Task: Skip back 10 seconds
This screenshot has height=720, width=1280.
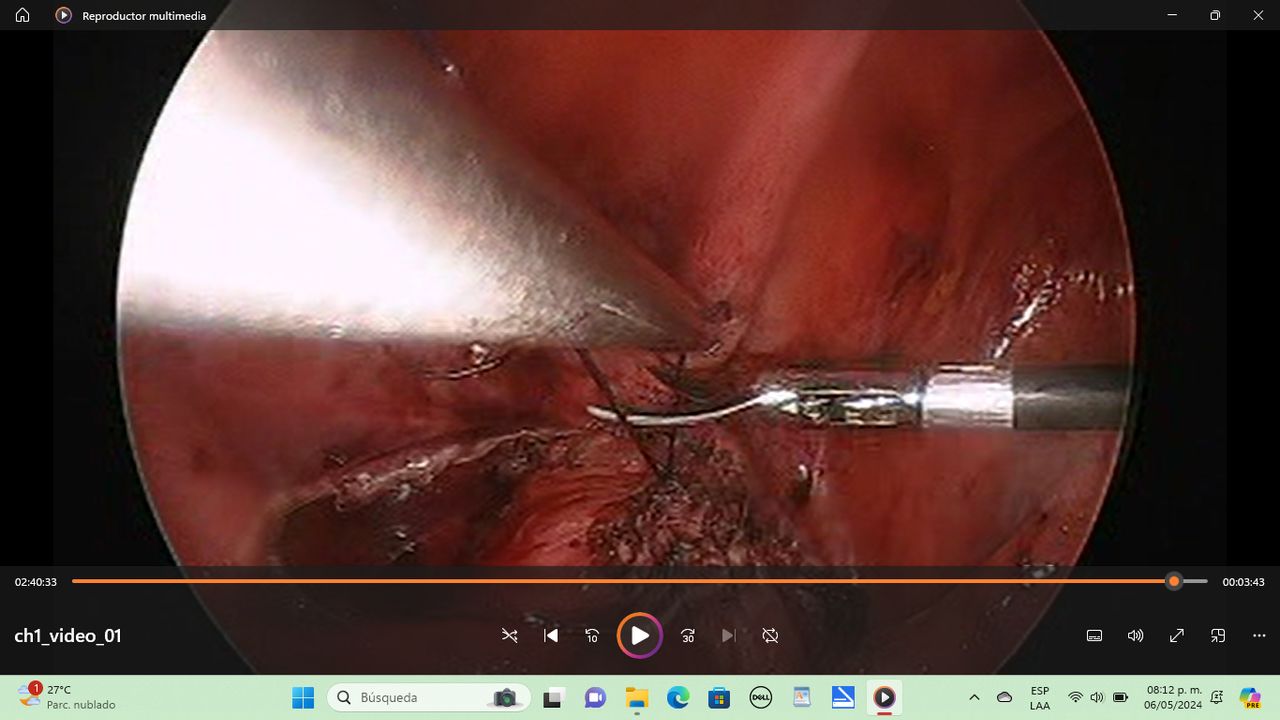Action: pyautogui.click(x=592, y=636)
